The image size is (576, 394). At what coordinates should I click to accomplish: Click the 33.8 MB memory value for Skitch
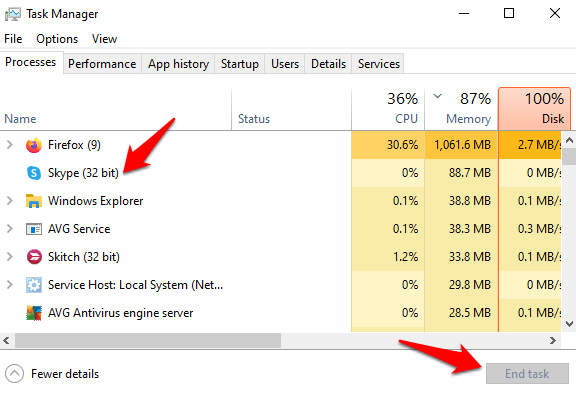(x=470, y=257)
